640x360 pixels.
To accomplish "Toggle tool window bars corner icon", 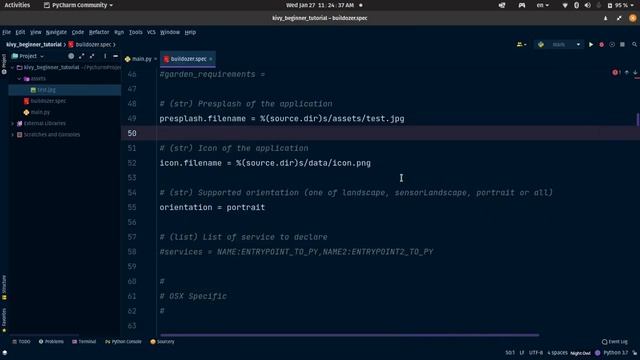I will point(4,353).
